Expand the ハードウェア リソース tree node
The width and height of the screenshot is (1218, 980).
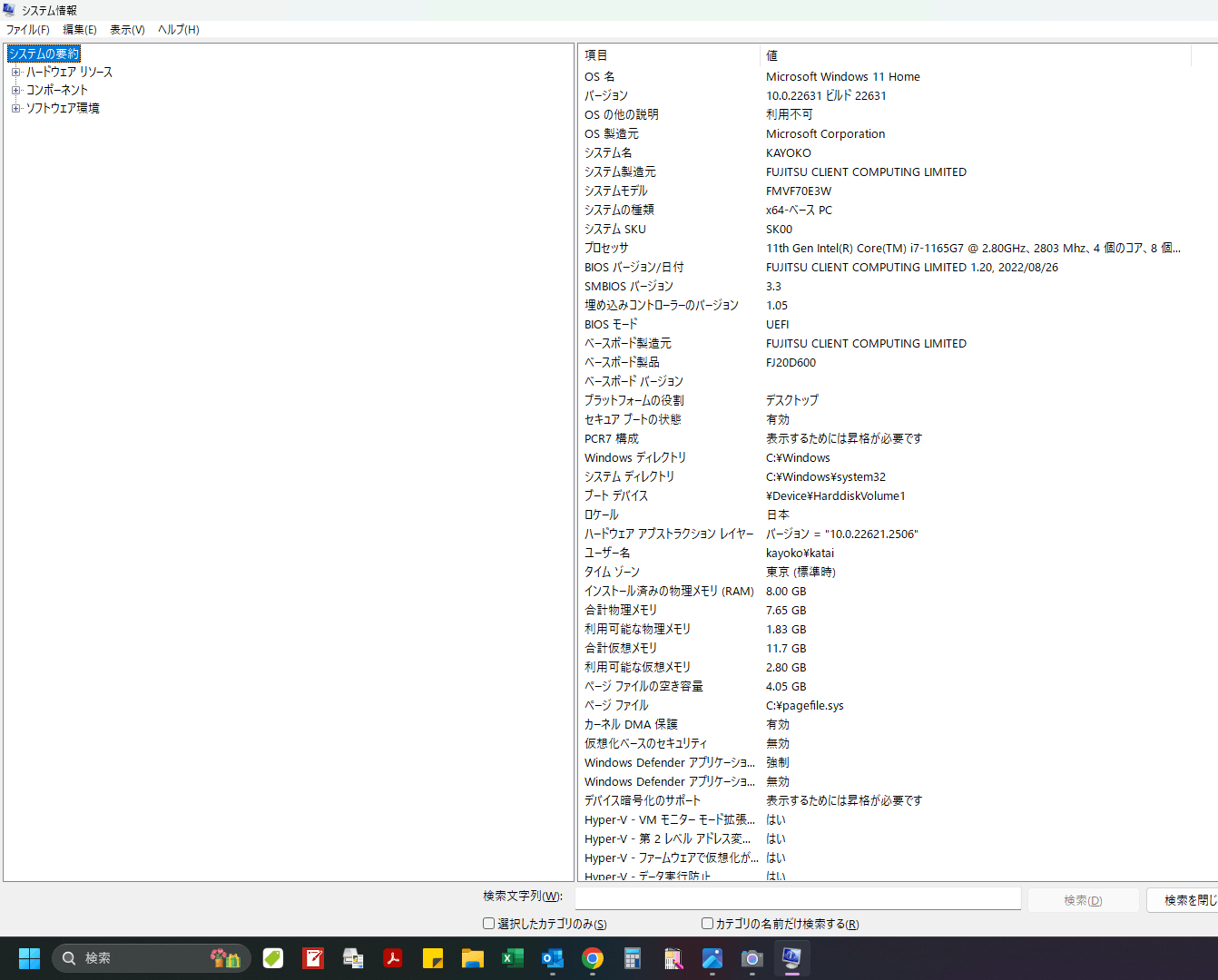pos(15,72)
